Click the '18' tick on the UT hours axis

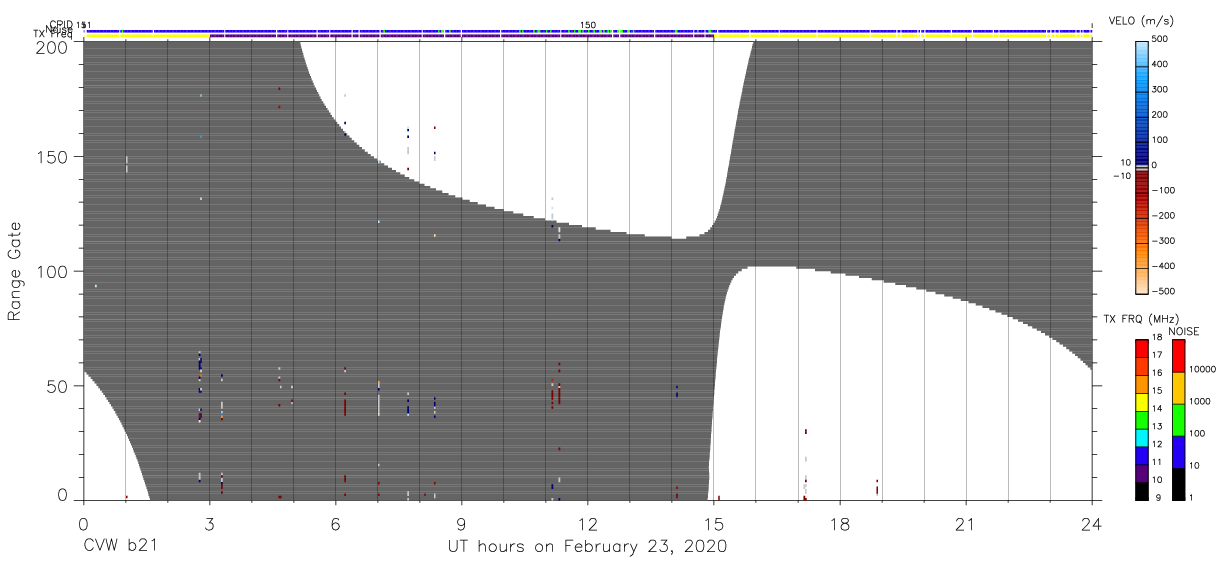tap(839, 525)
